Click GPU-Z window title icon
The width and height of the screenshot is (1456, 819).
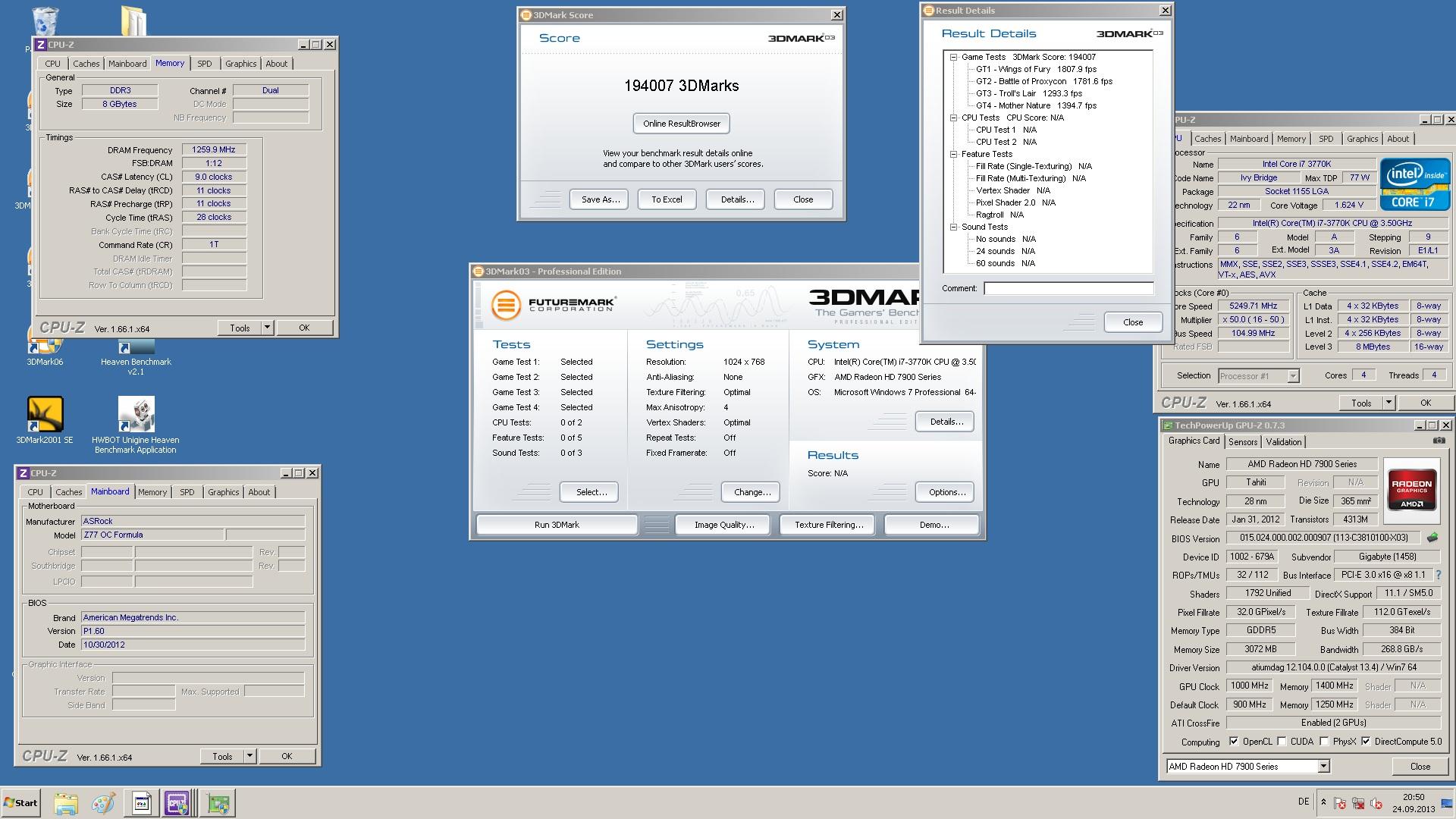point(1169,425)
